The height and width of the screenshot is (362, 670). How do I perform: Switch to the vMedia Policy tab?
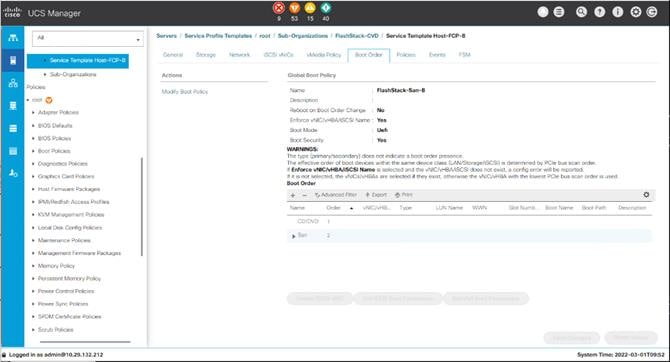324,55
